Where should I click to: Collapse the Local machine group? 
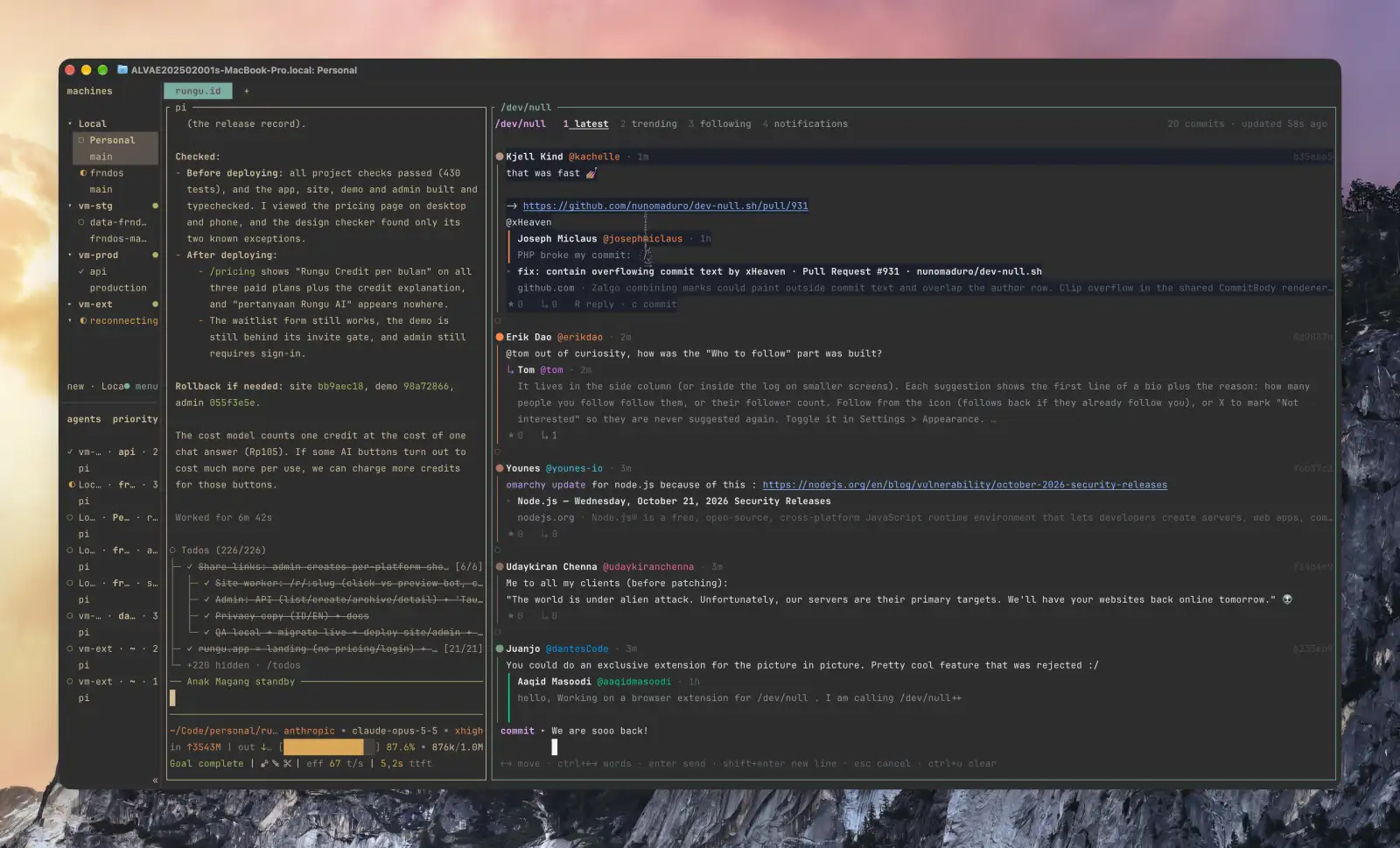(x=70, y=124)
